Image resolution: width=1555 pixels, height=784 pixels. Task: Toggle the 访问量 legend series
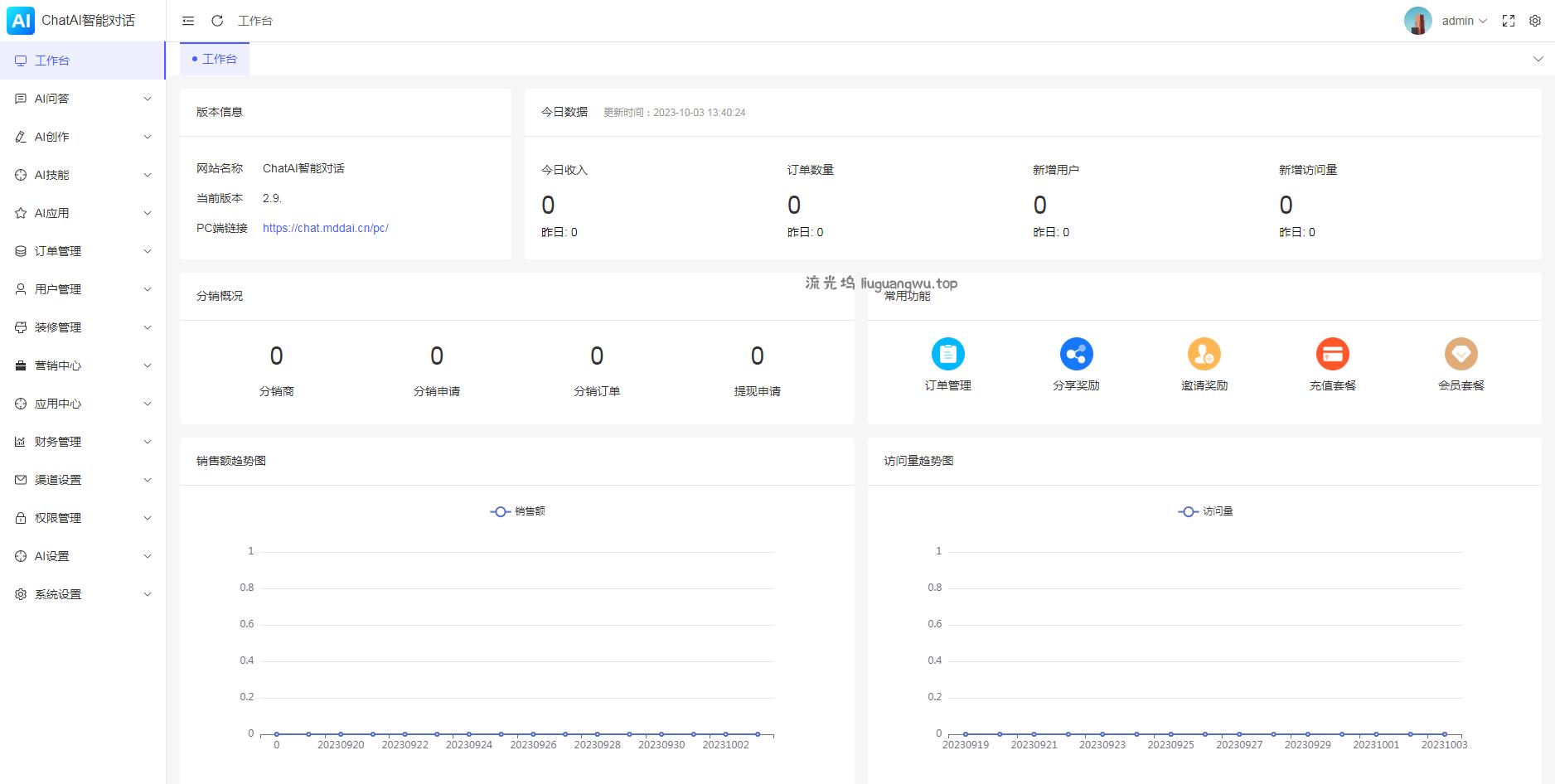[x=1205, y=511]
